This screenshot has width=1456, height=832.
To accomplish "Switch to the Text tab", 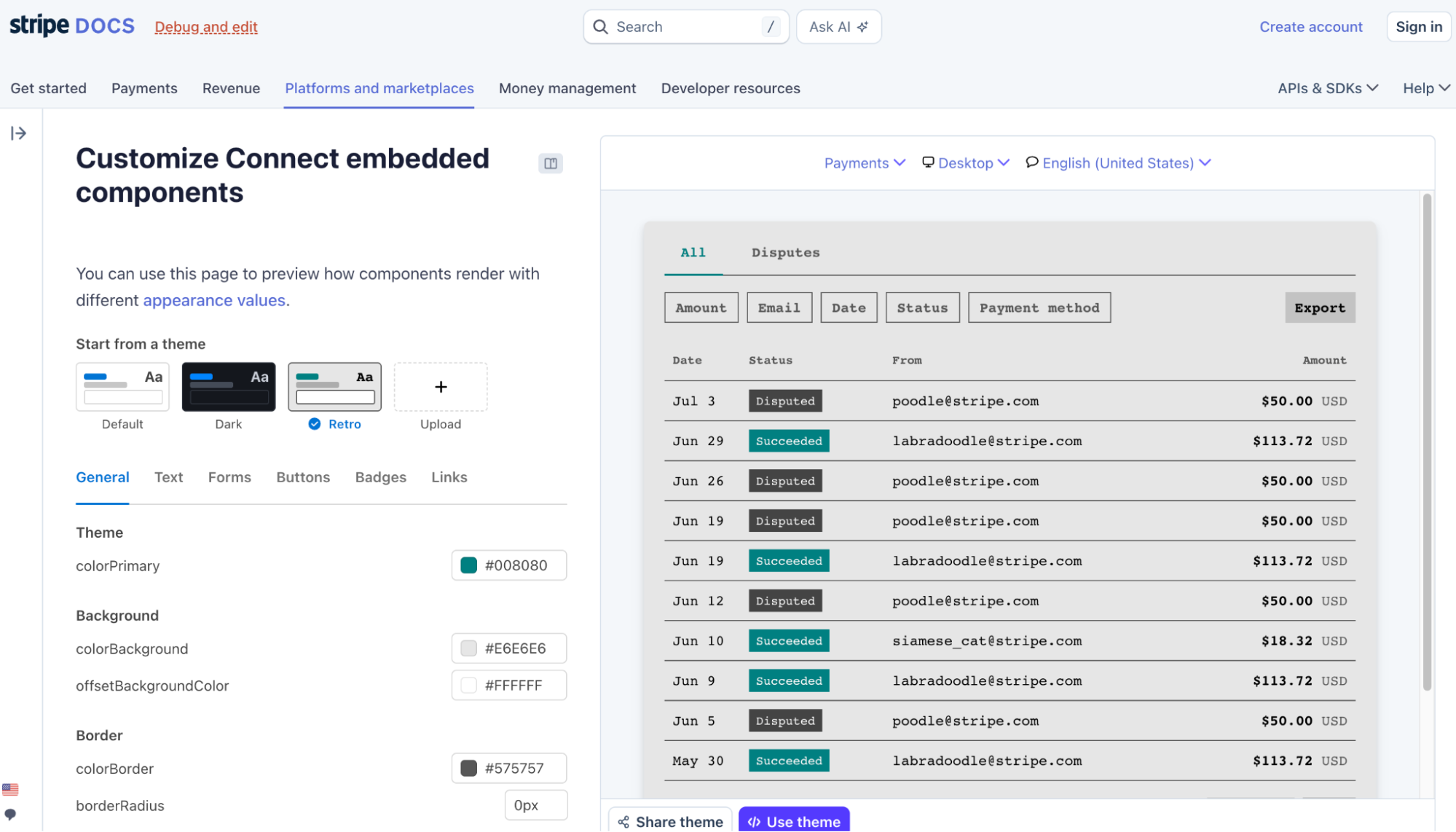I will coord(168,477).
